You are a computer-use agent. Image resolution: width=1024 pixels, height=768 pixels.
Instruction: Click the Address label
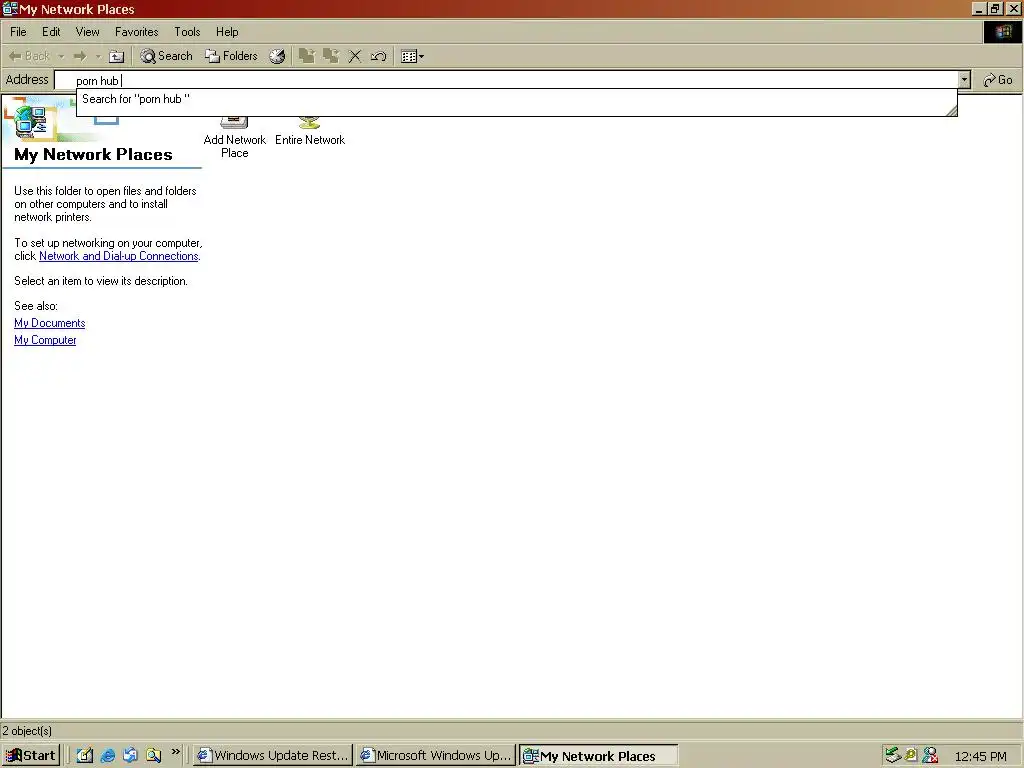click(27, 80)
